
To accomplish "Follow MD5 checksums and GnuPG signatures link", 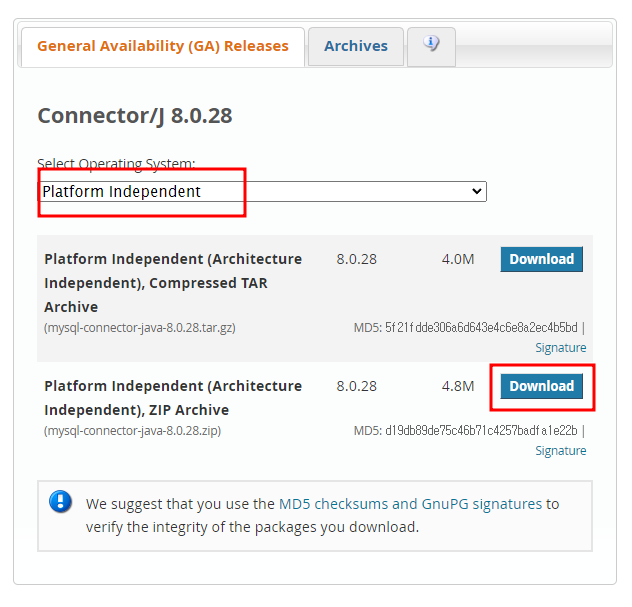I will click(x=410, y=504).
